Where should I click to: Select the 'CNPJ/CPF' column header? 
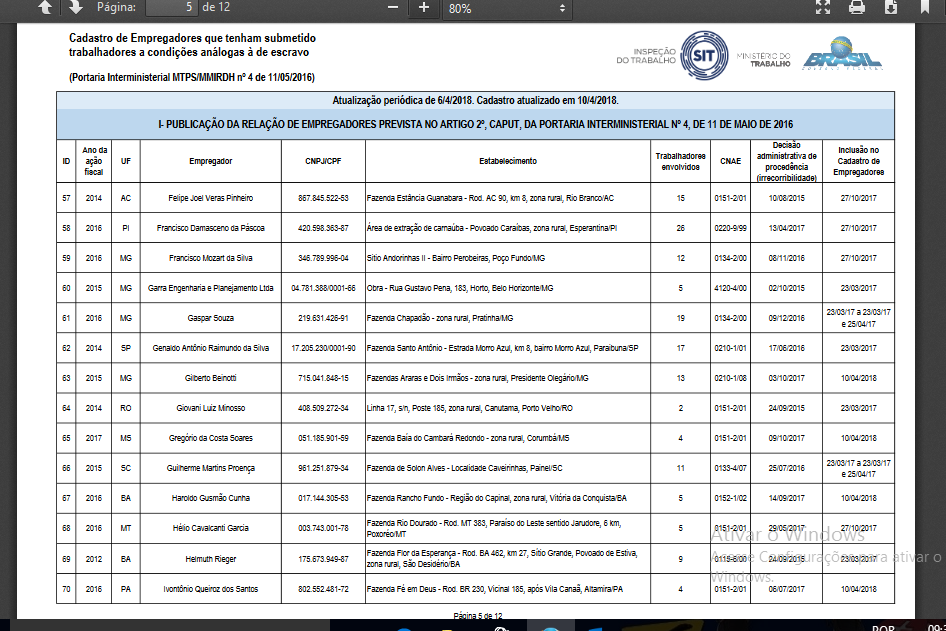[323, 161]
